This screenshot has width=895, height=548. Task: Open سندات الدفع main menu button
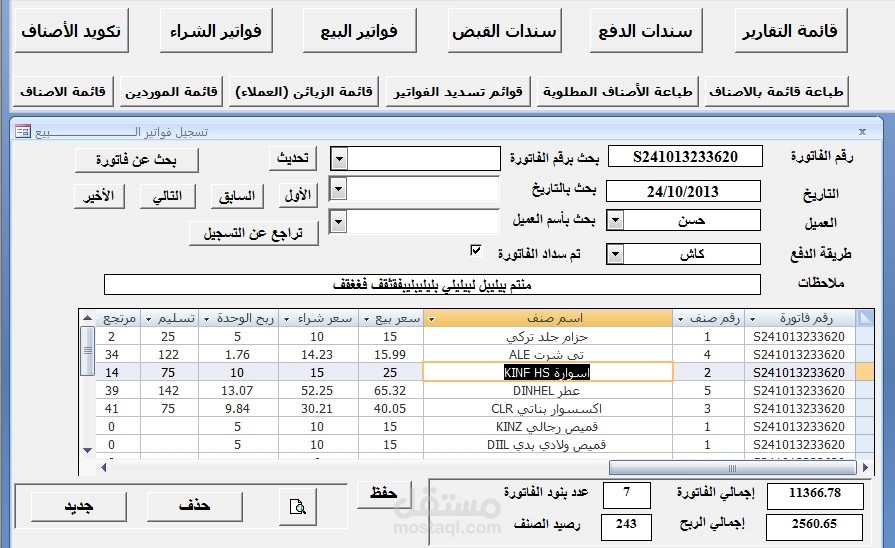coord(646,31)
